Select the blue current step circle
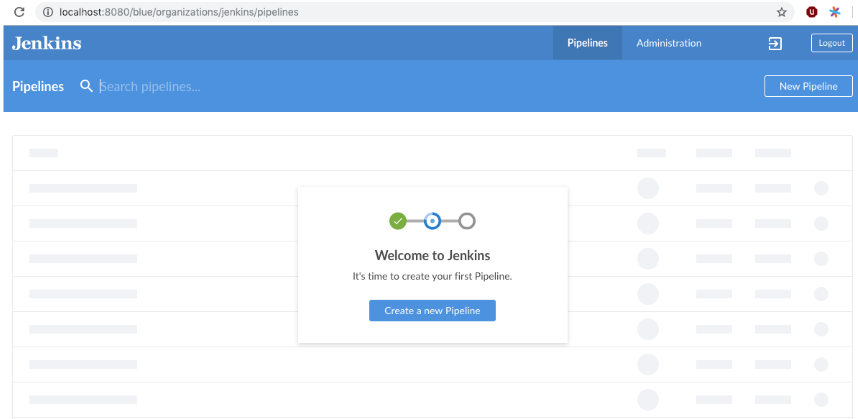 pyautogui.click(x=432, y=221)
